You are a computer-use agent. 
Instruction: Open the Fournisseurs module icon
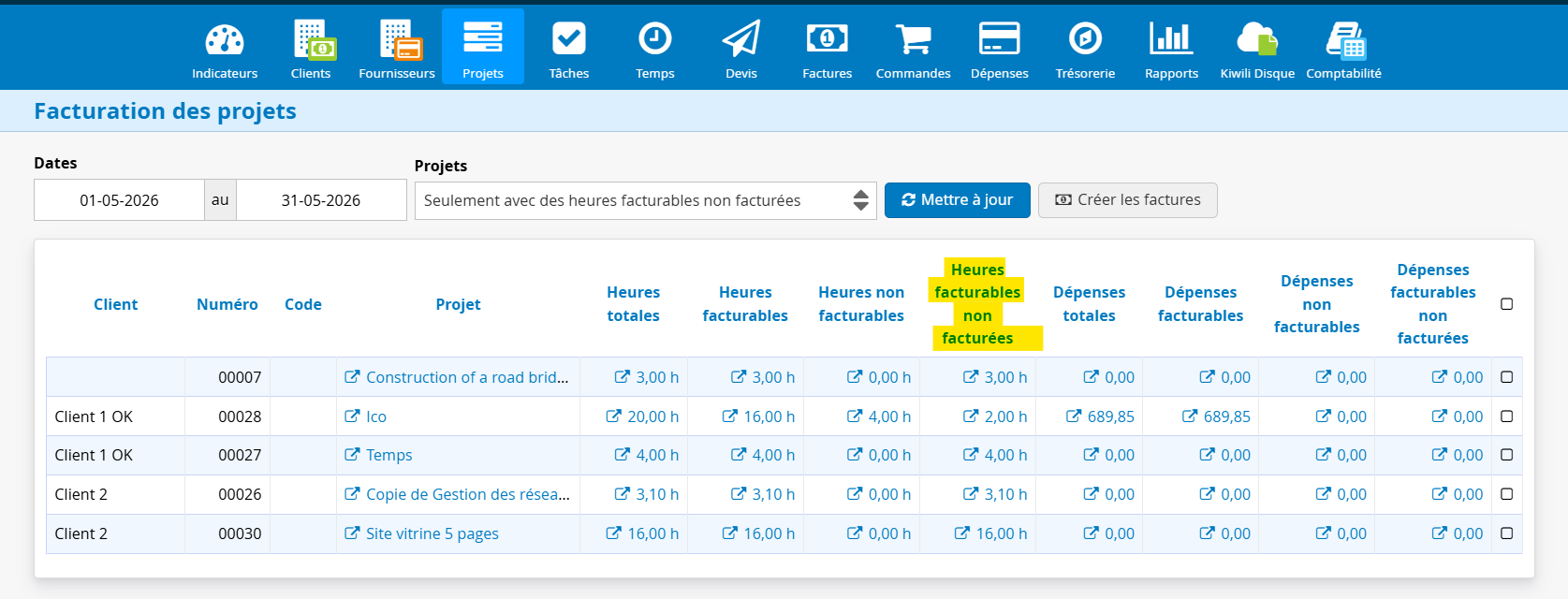pyautogui.click(x=401, y=39)
